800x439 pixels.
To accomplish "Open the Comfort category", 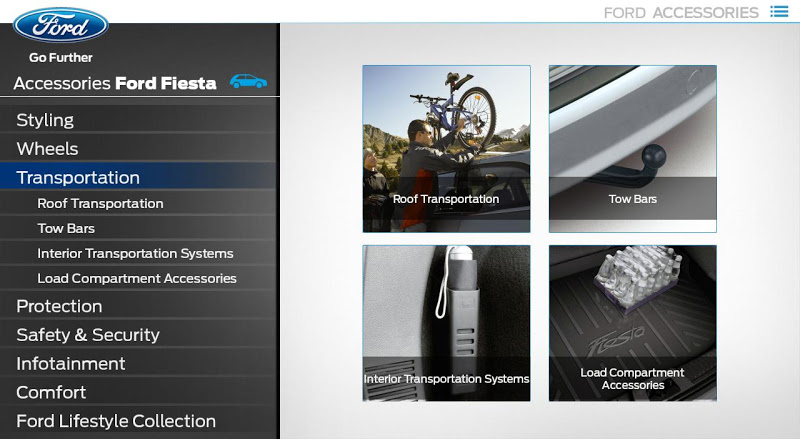I will point(139,392).
